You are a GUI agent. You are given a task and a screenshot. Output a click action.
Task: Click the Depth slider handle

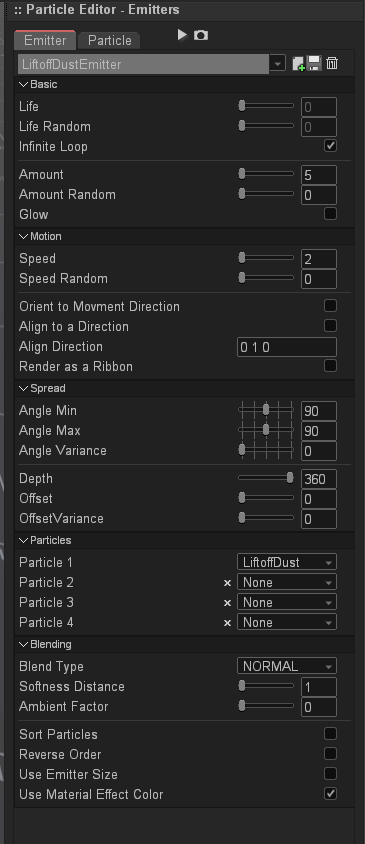(290, 477)
